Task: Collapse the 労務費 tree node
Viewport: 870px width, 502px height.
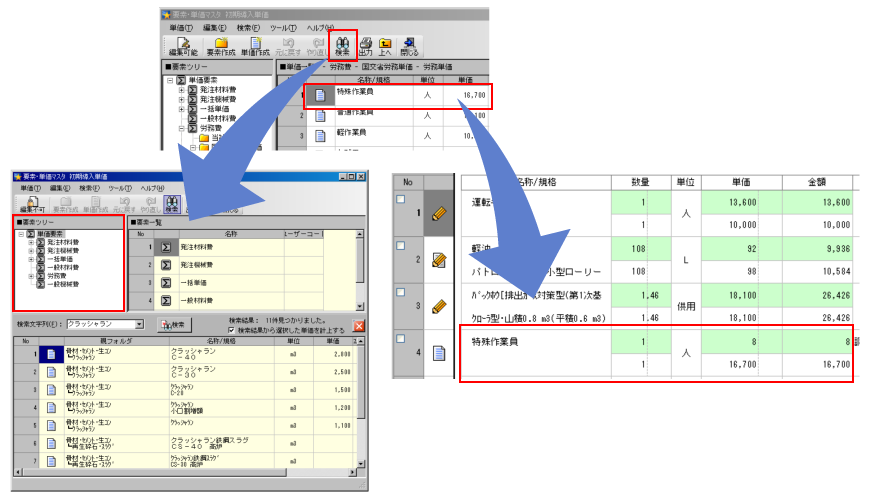Action: pos(182,128)
